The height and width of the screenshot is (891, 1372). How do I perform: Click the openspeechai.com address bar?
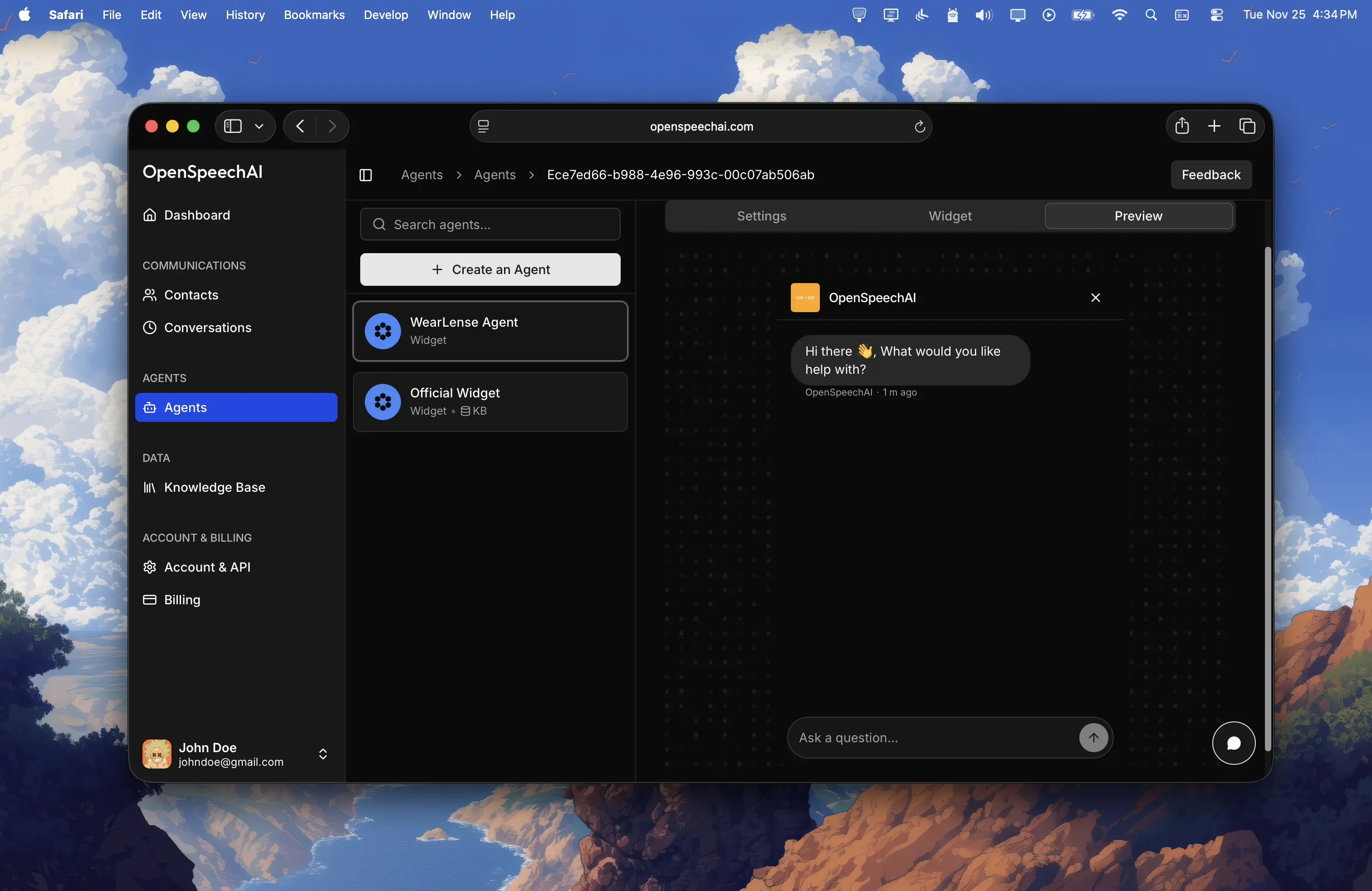click(x=701, y=126)
